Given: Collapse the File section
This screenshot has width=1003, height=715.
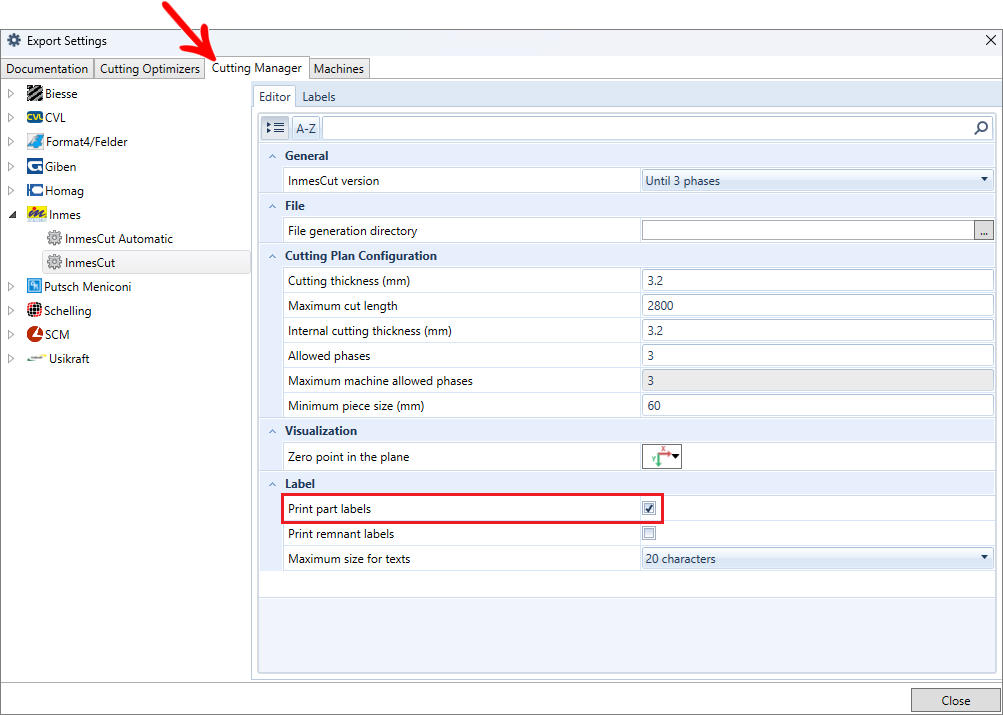Looking at the screenshot, I should (x=272, y=206).
